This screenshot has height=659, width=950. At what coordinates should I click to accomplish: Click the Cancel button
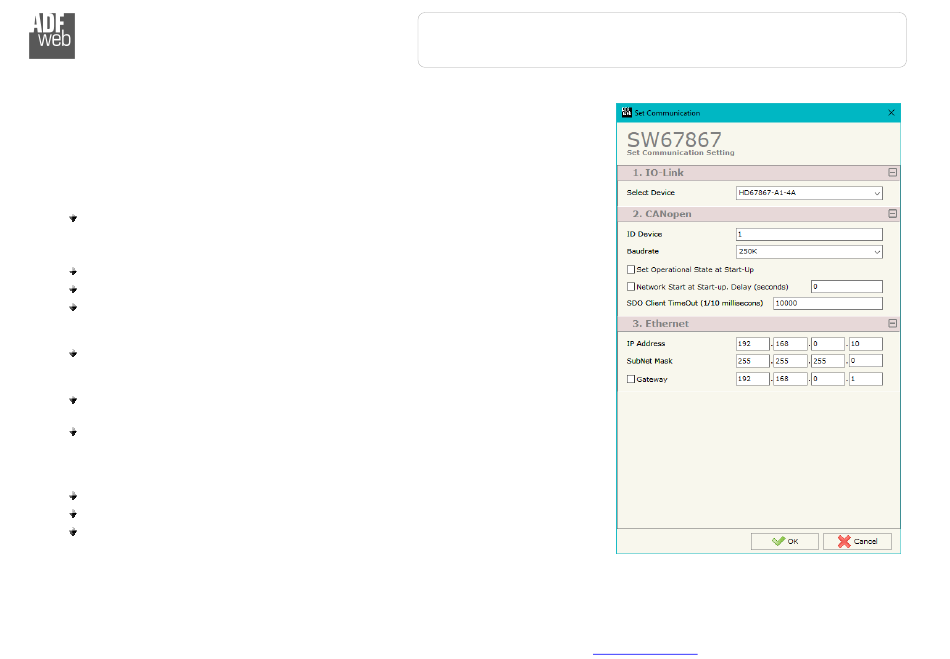(857, 541)
